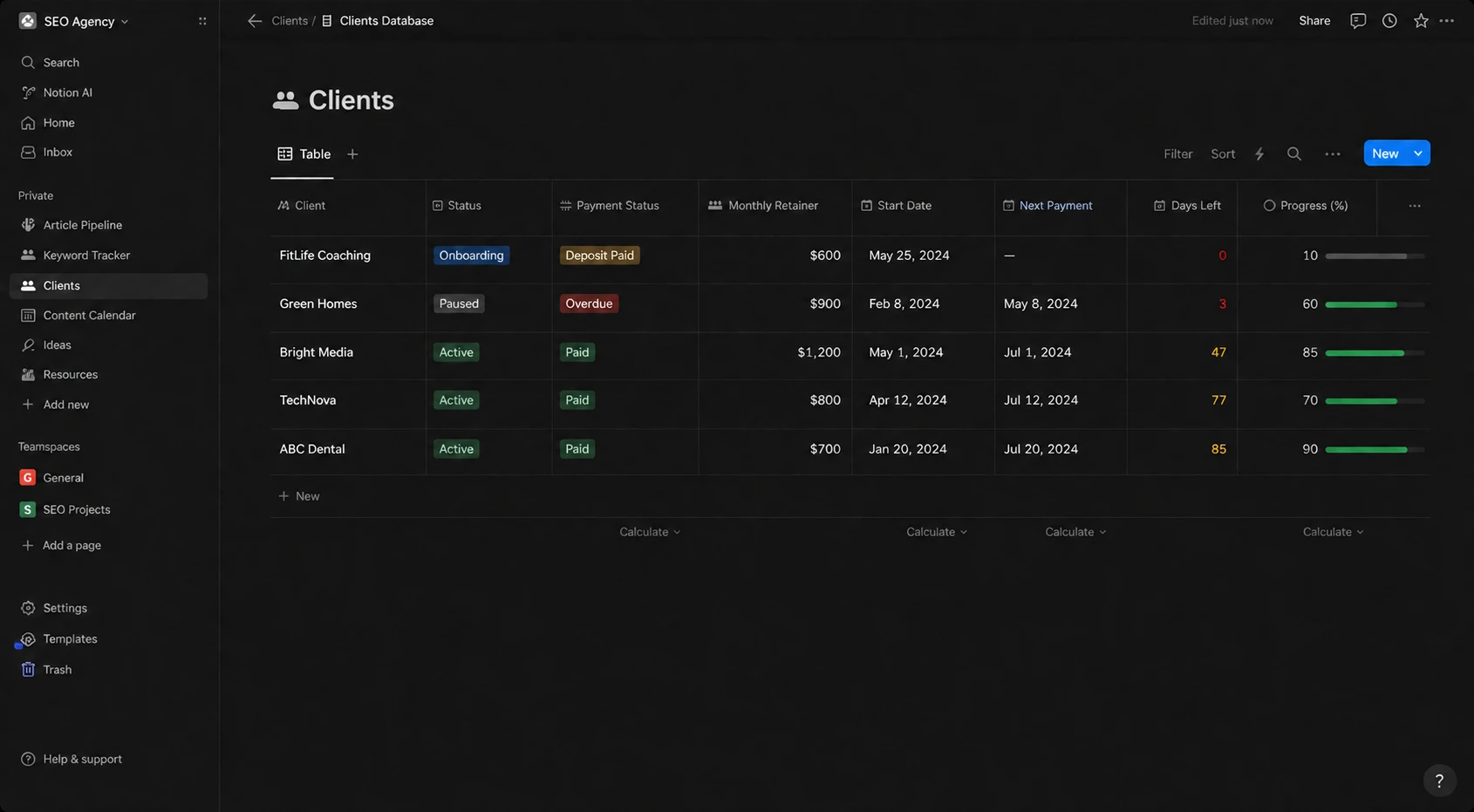Open the Article Pipeline page

108,225
